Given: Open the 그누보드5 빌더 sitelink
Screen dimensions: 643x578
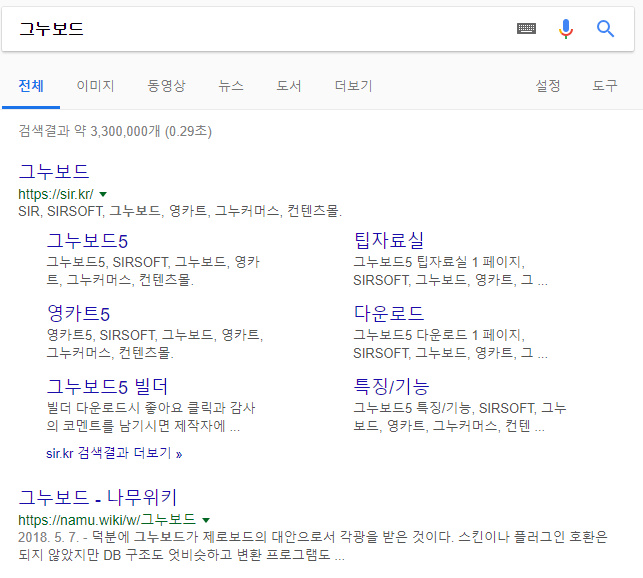Looking at the screenshot, I should [x=107, y=386].
